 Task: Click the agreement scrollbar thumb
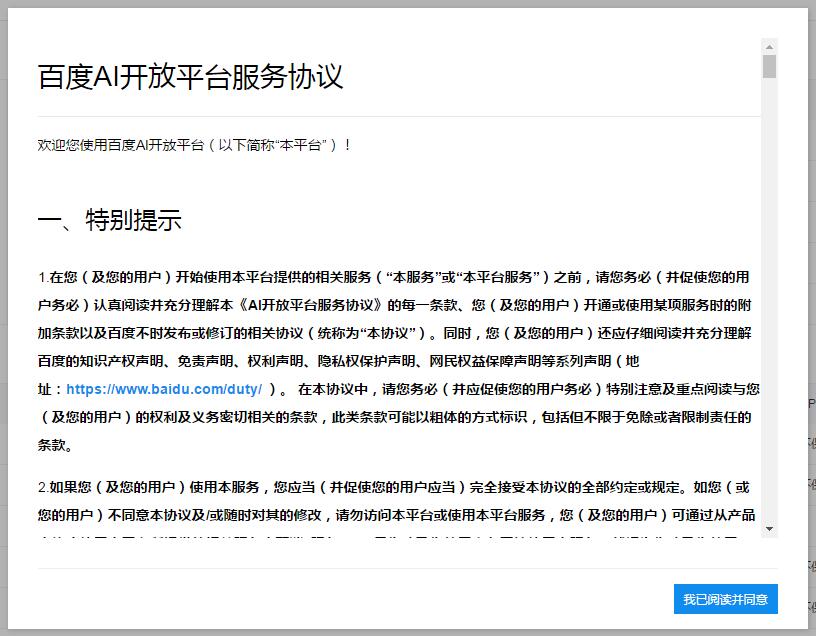click(769, 67)
